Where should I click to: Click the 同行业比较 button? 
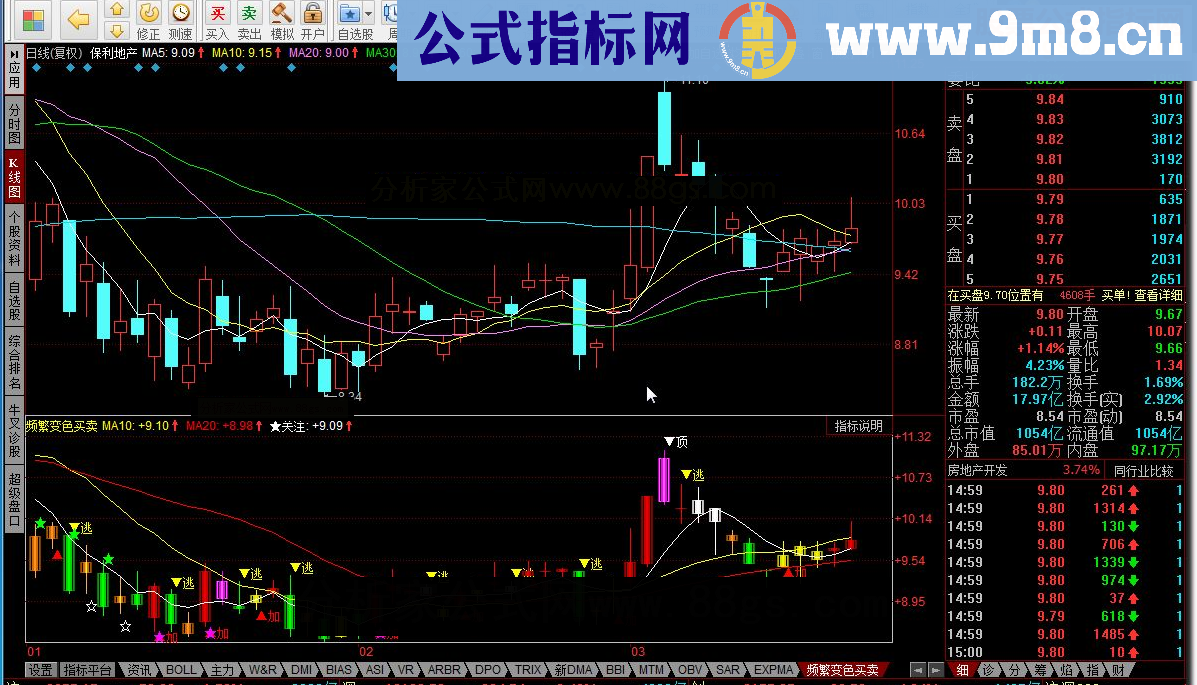pos(1143,470)
